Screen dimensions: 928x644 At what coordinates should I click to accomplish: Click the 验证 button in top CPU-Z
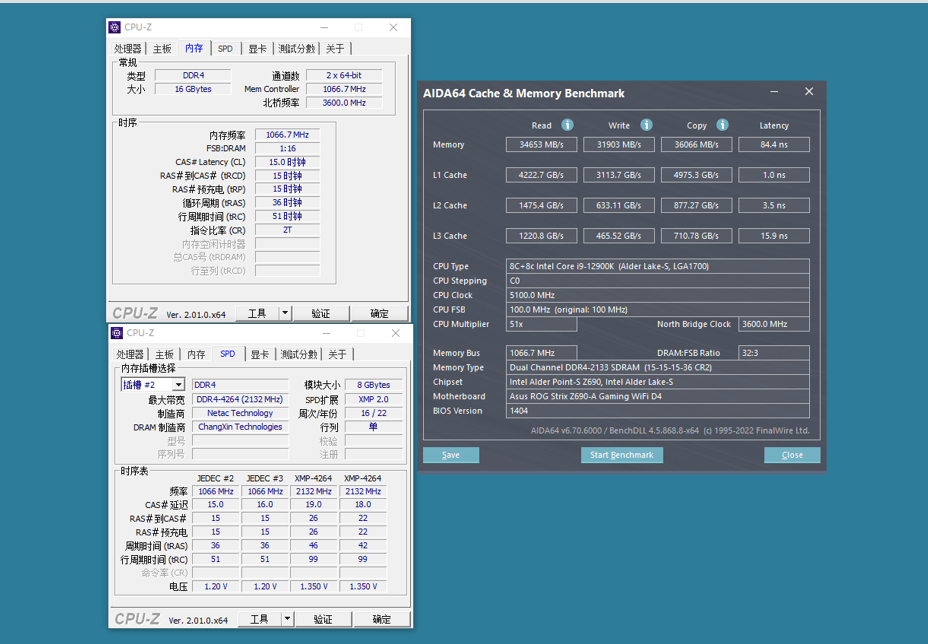(320, 312)
